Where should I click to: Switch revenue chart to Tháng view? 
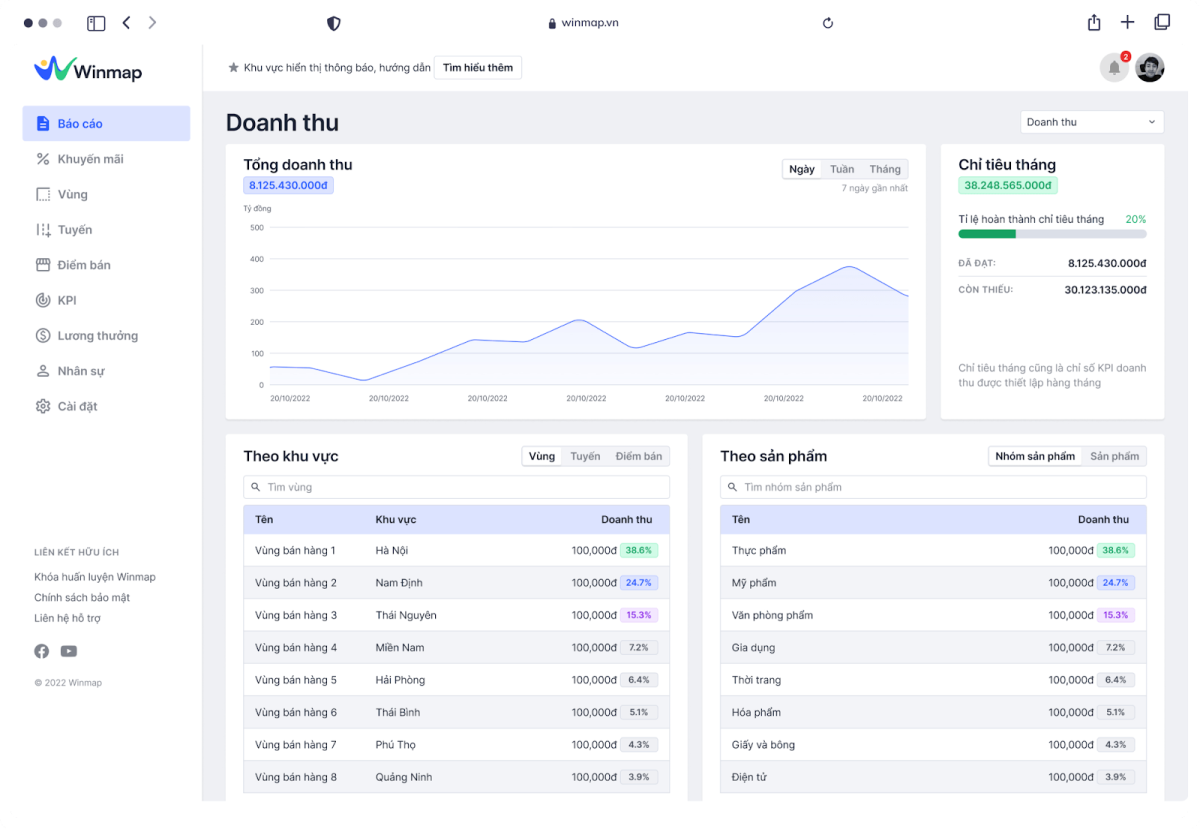click(x=884, y=169)
